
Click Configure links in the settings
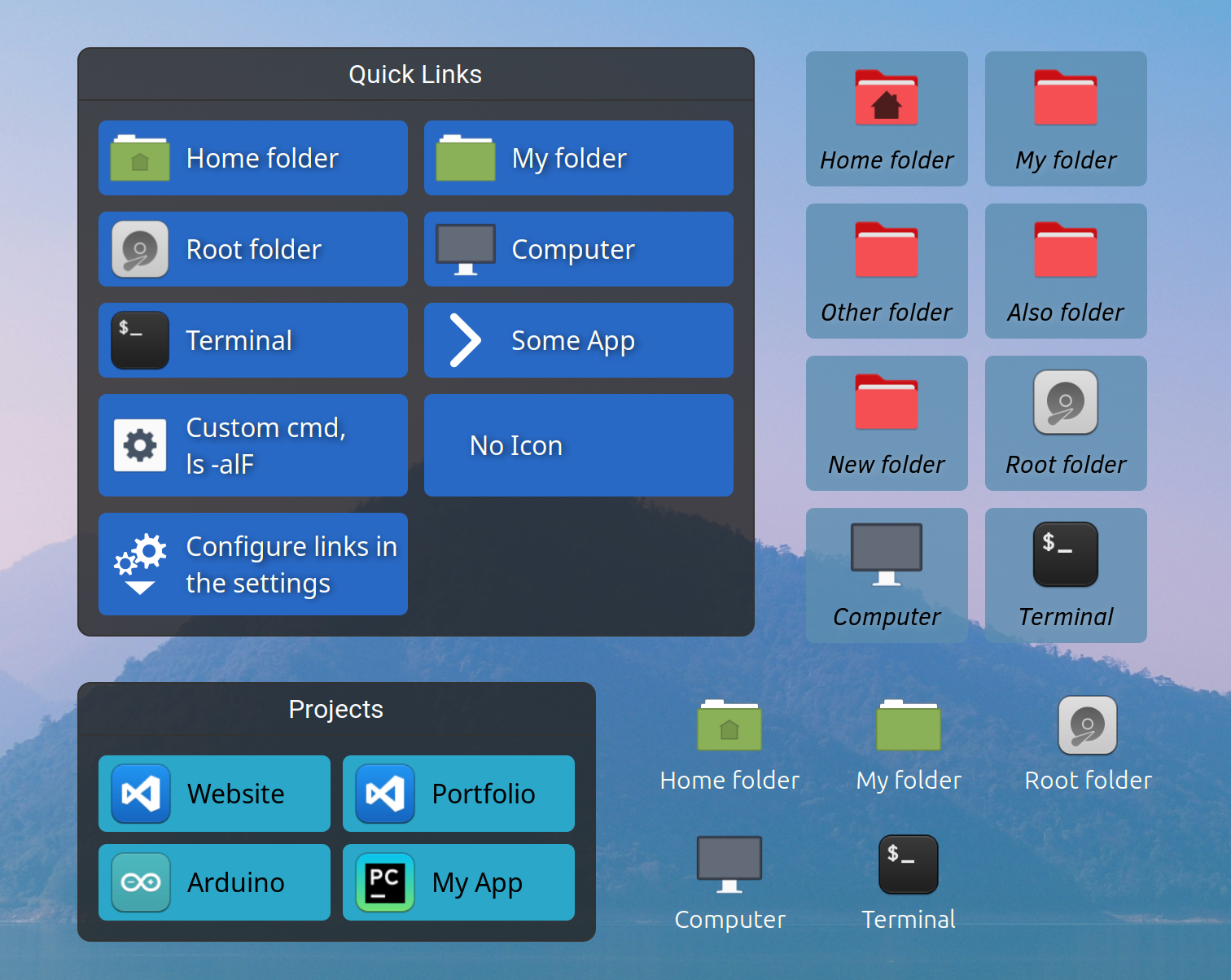(253, 564)
